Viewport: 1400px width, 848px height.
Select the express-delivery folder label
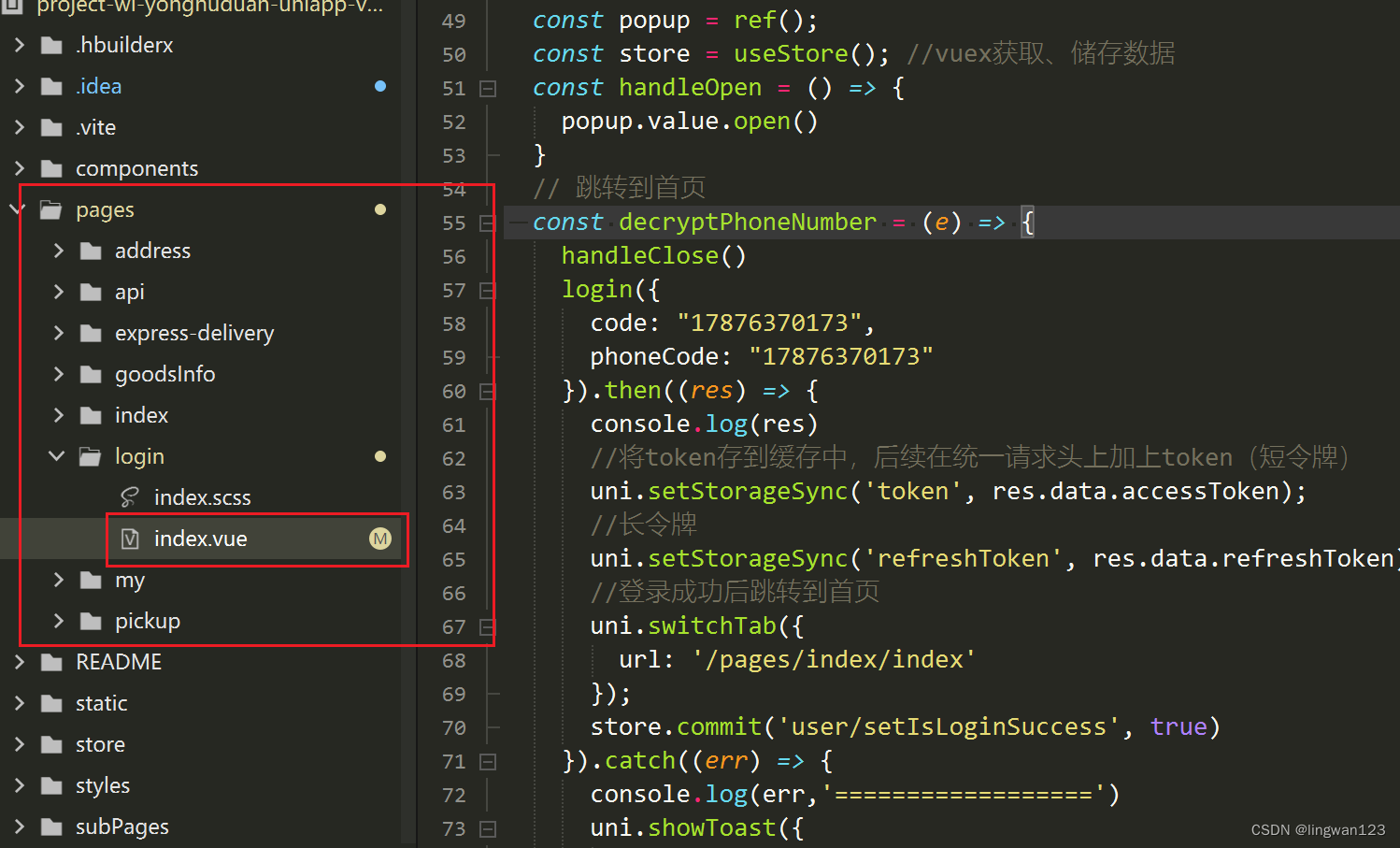coord(194,334)
